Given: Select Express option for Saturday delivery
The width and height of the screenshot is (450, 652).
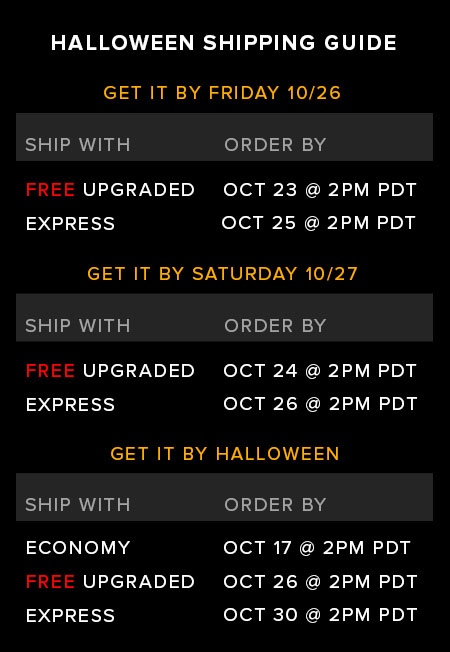Looking at the screenshot, I should pyautogui.click(x=70, y=405).
